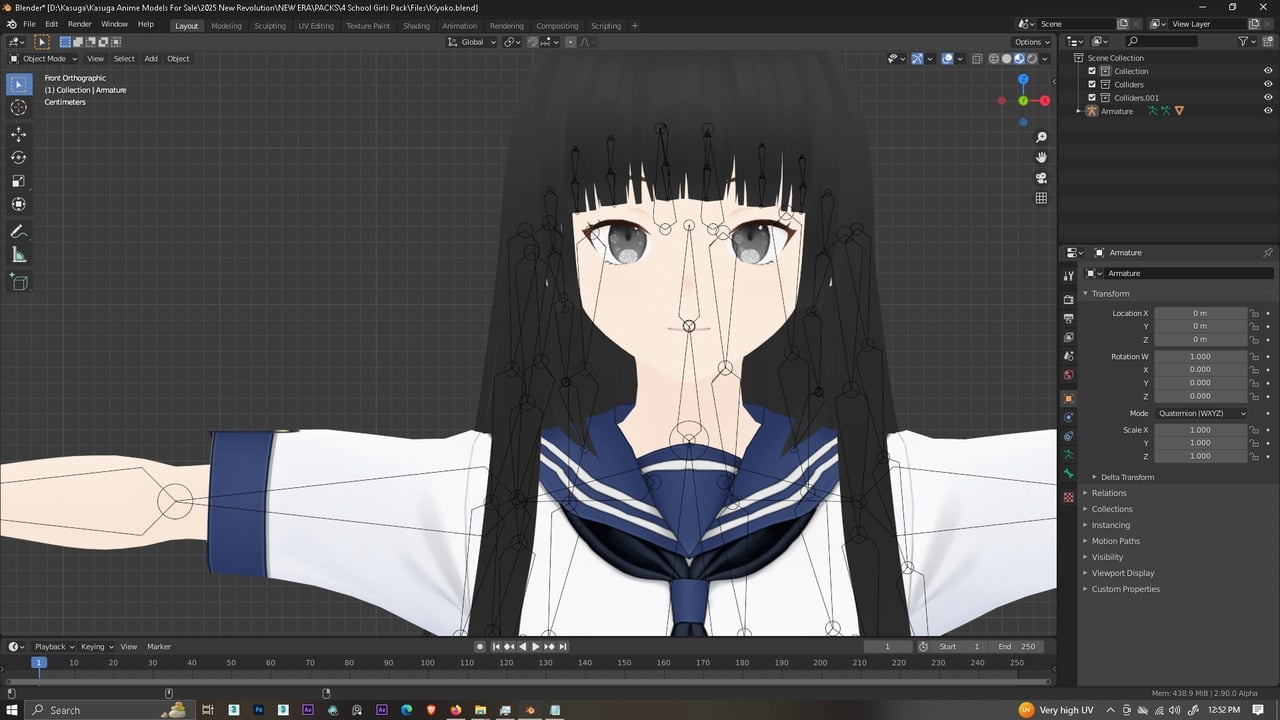1280x720 pixels.
Task: Open the File menu
Action: (29, 24)
